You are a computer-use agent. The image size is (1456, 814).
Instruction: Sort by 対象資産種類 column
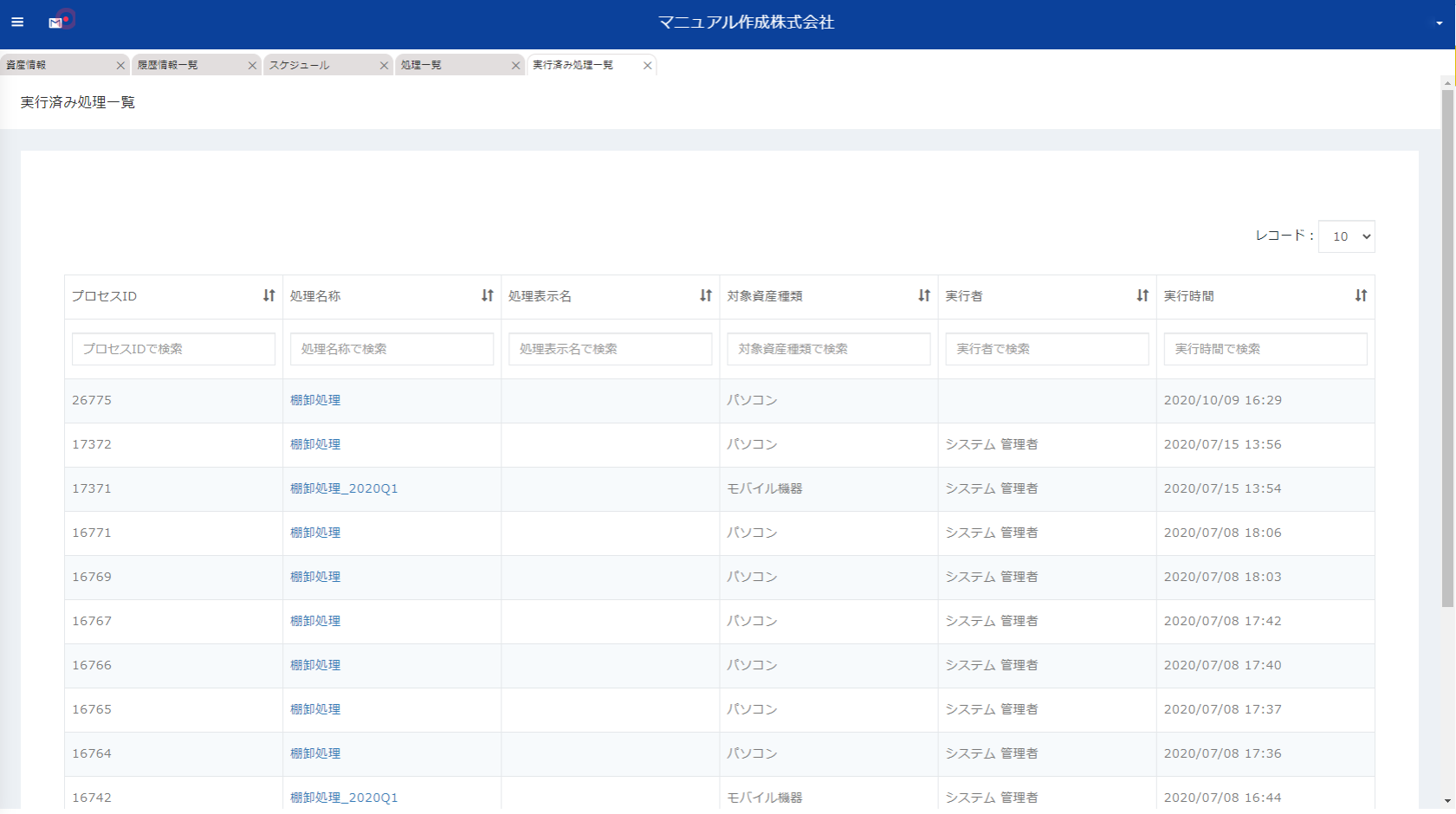[x=924, y=296]
